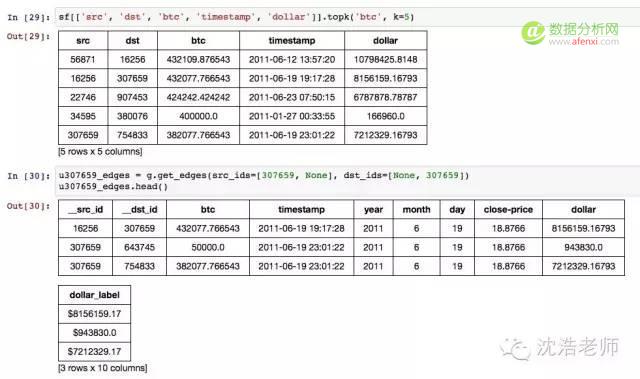
Task: Select the src value 34595
Action: 83,116
